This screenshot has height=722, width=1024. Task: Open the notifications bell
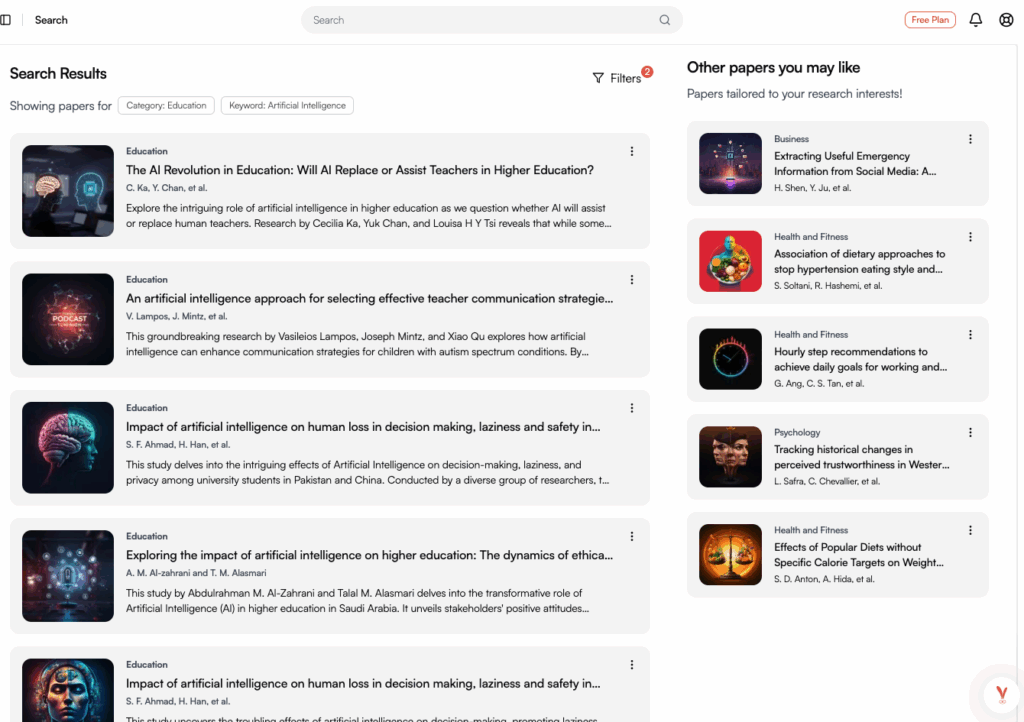click(x=976, y=20)
